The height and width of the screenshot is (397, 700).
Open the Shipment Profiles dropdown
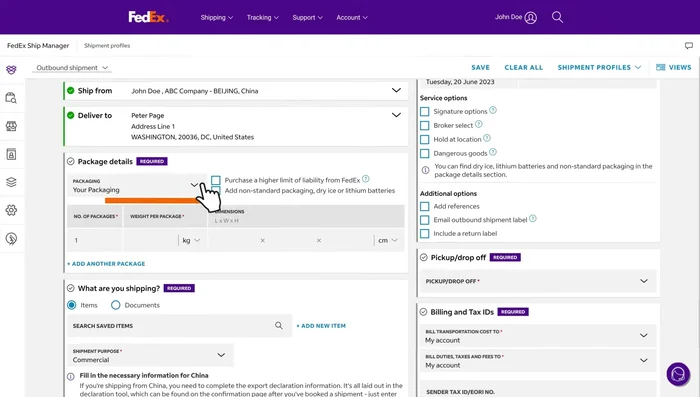tap(599, 67)
